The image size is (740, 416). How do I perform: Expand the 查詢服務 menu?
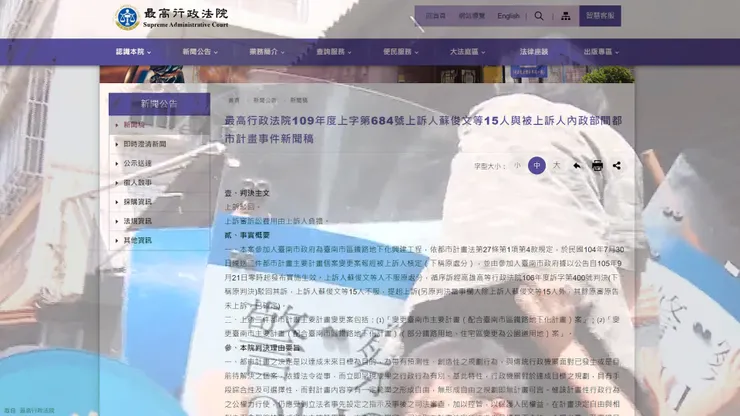(x=334, y=52)
